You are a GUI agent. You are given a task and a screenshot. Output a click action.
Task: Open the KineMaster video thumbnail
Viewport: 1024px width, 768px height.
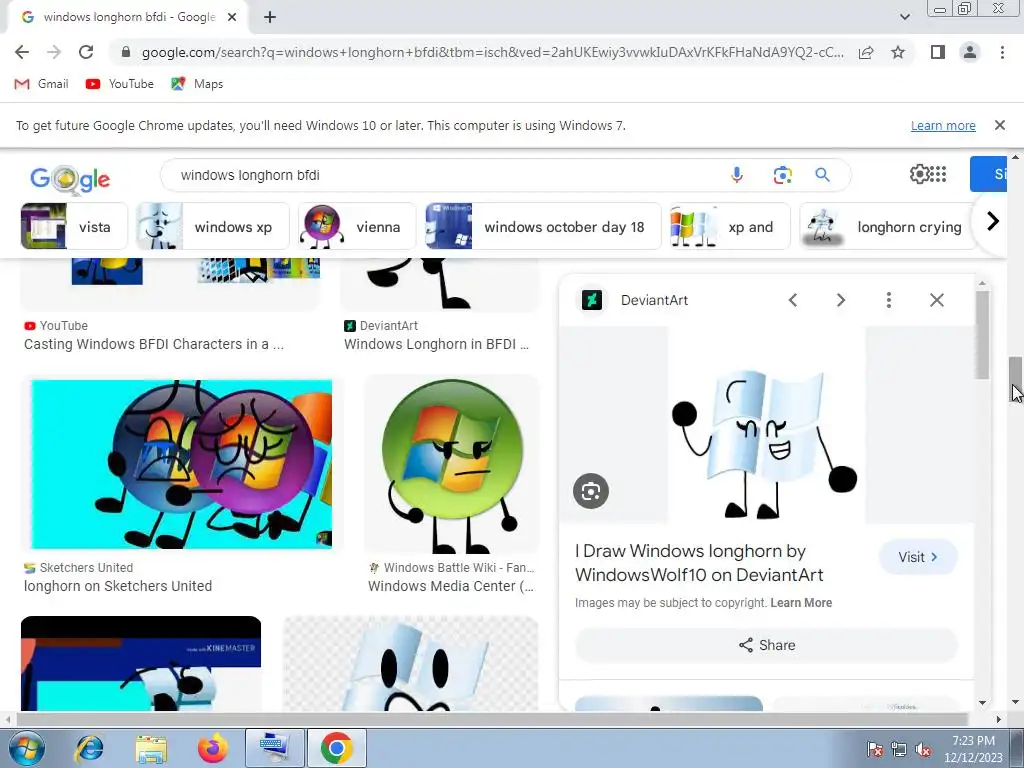[141, 663]
